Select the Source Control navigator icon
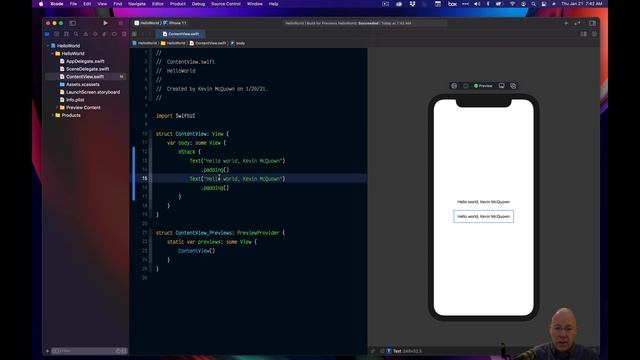Screen dimensions: 640x360 coord(57,34)
